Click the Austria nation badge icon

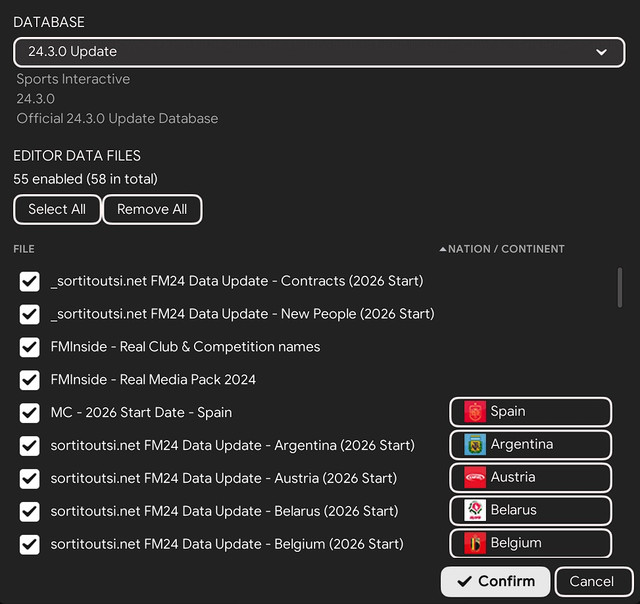(475, 477)
